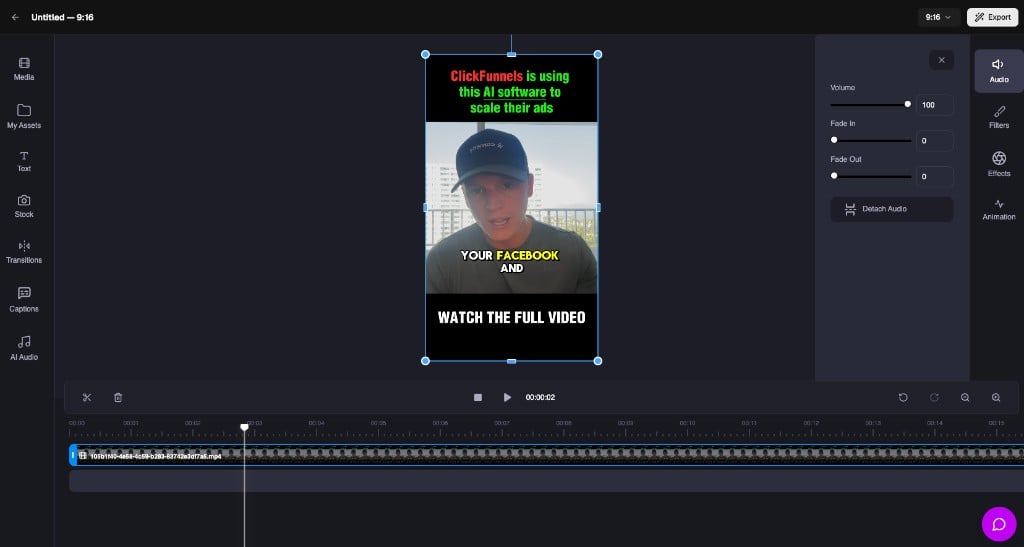Go back using the arrow icon
1024x547 pixels.
click(x=16, y=18)
